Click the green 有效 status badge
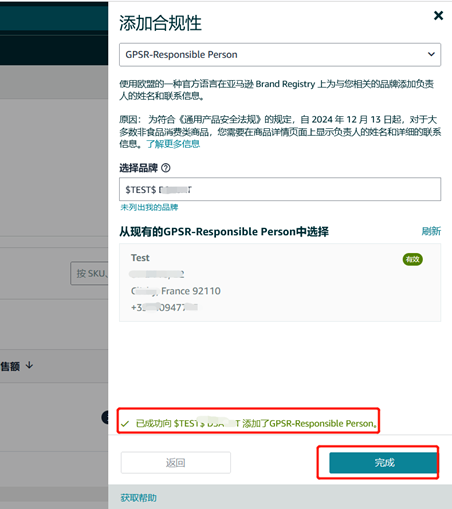Image resolution: width=452 pixels, height=509 pixels. coord(413,259)
